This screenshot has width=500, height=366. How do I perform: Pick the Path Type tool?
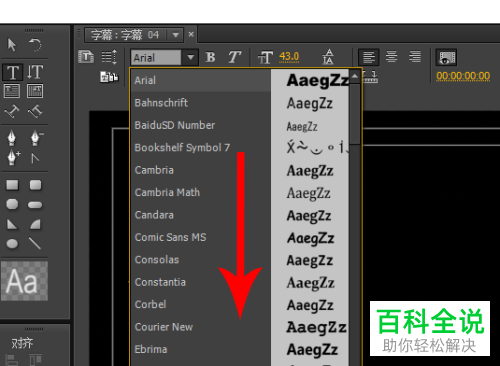point(12,111)
